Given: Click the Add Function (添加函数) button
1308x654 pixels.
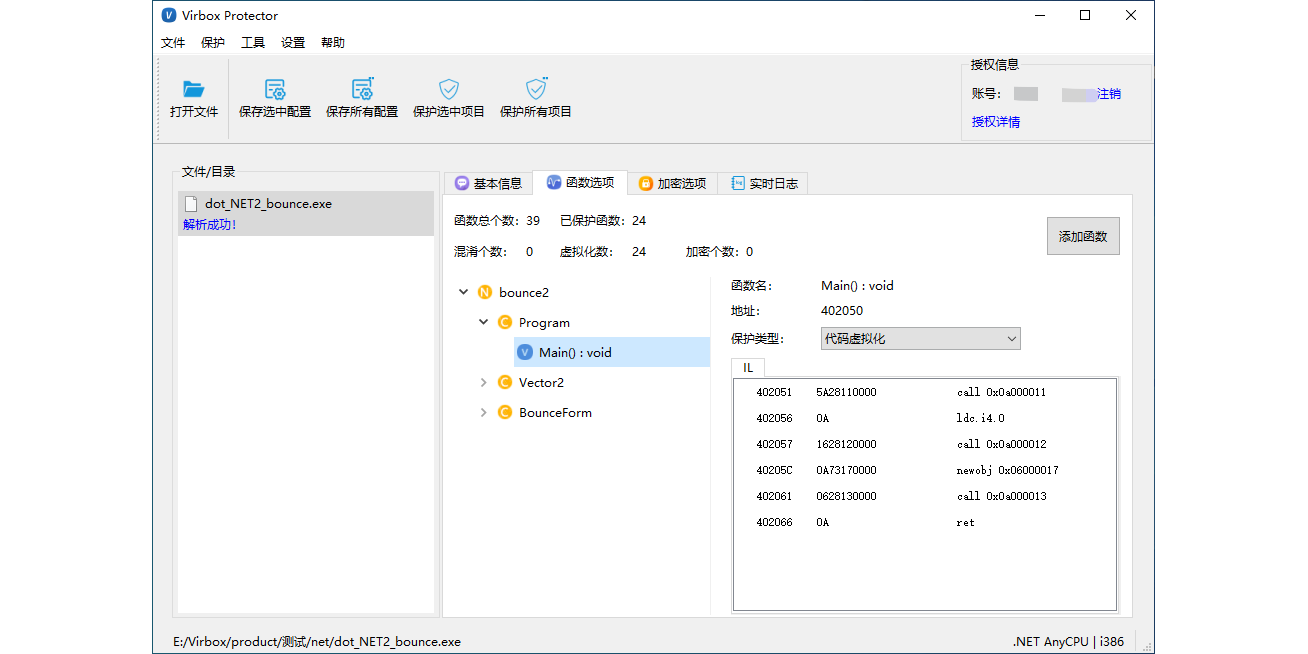Looking at the screenshot, I should pos(1083,237).
